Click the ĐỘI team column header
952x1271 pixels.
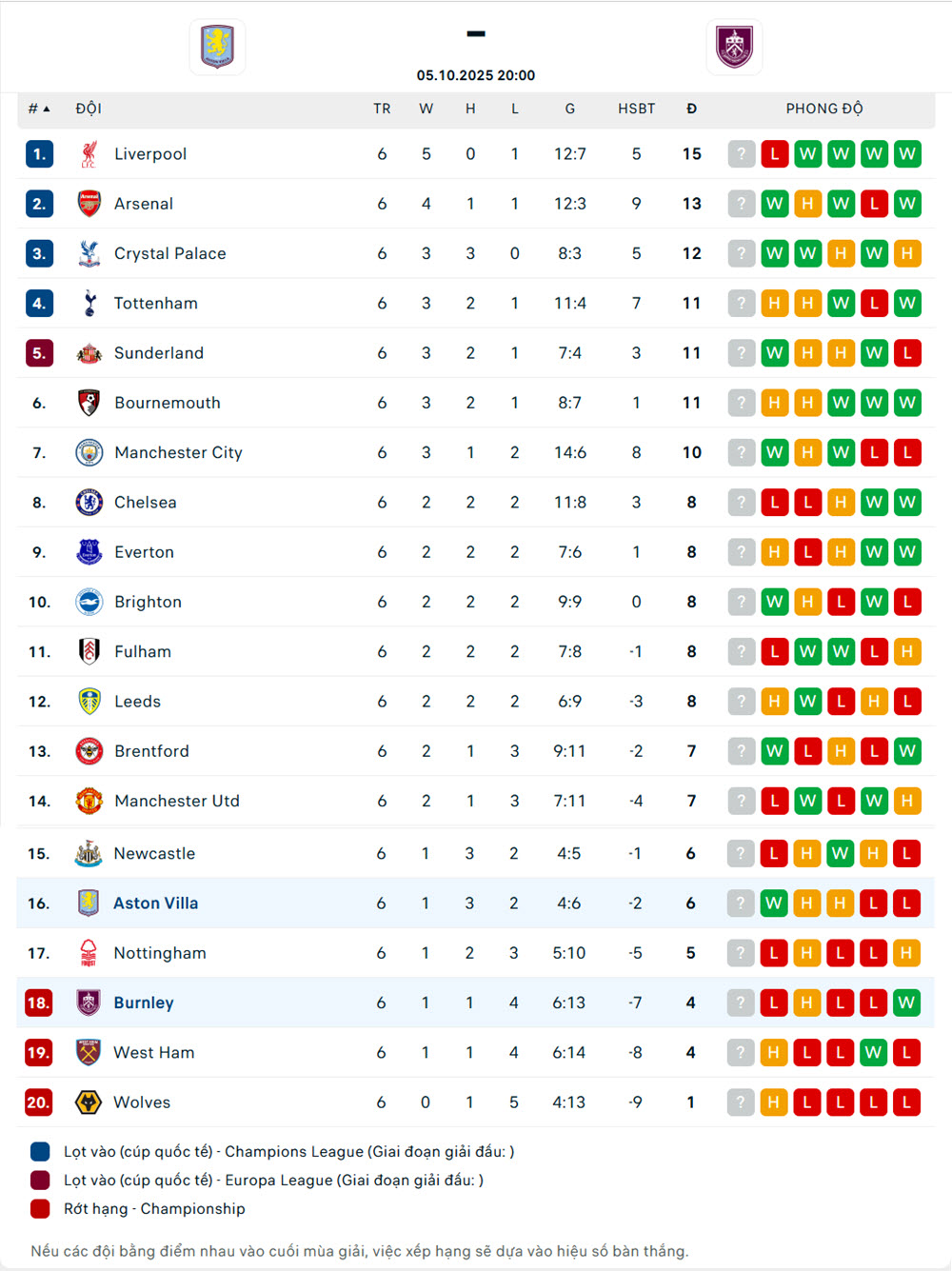89,109
